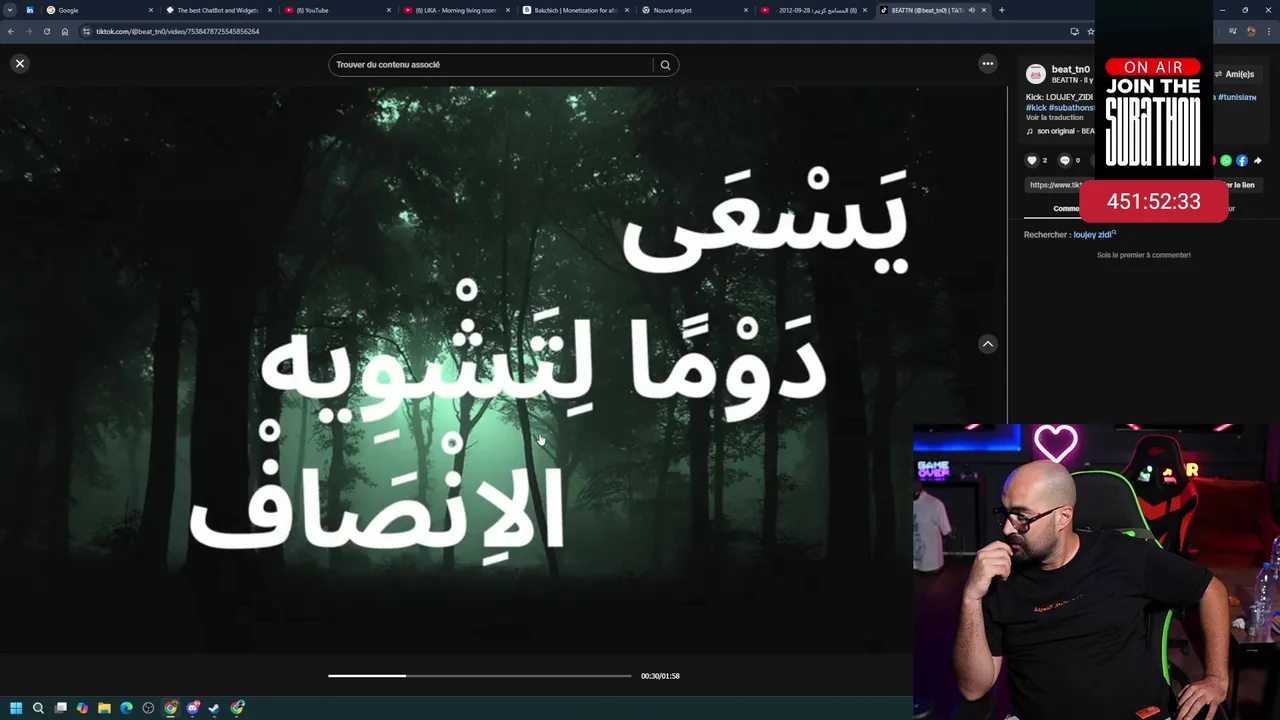
Task: Open the share arrow options
Action: [1257, 160]
